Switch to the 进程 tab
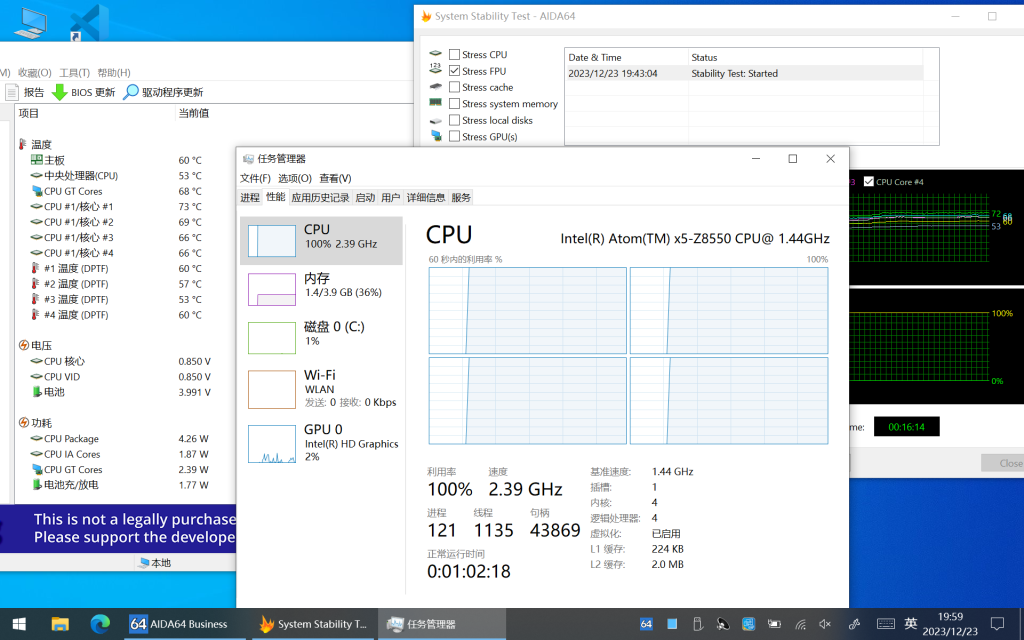This screenshot has height=640, width=1024. 249,197
